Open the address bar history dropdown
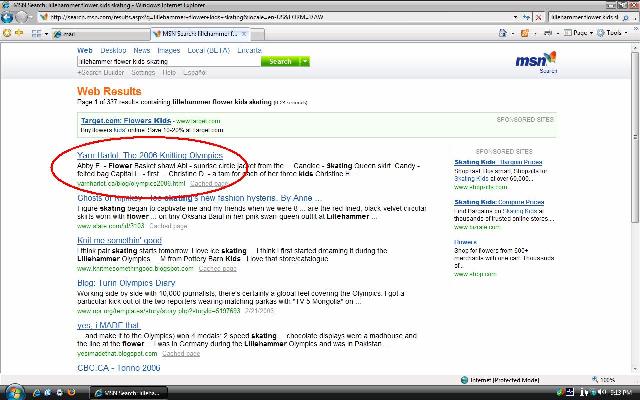The width and height of the screenshot is (640, 400). tap(516, 17)
